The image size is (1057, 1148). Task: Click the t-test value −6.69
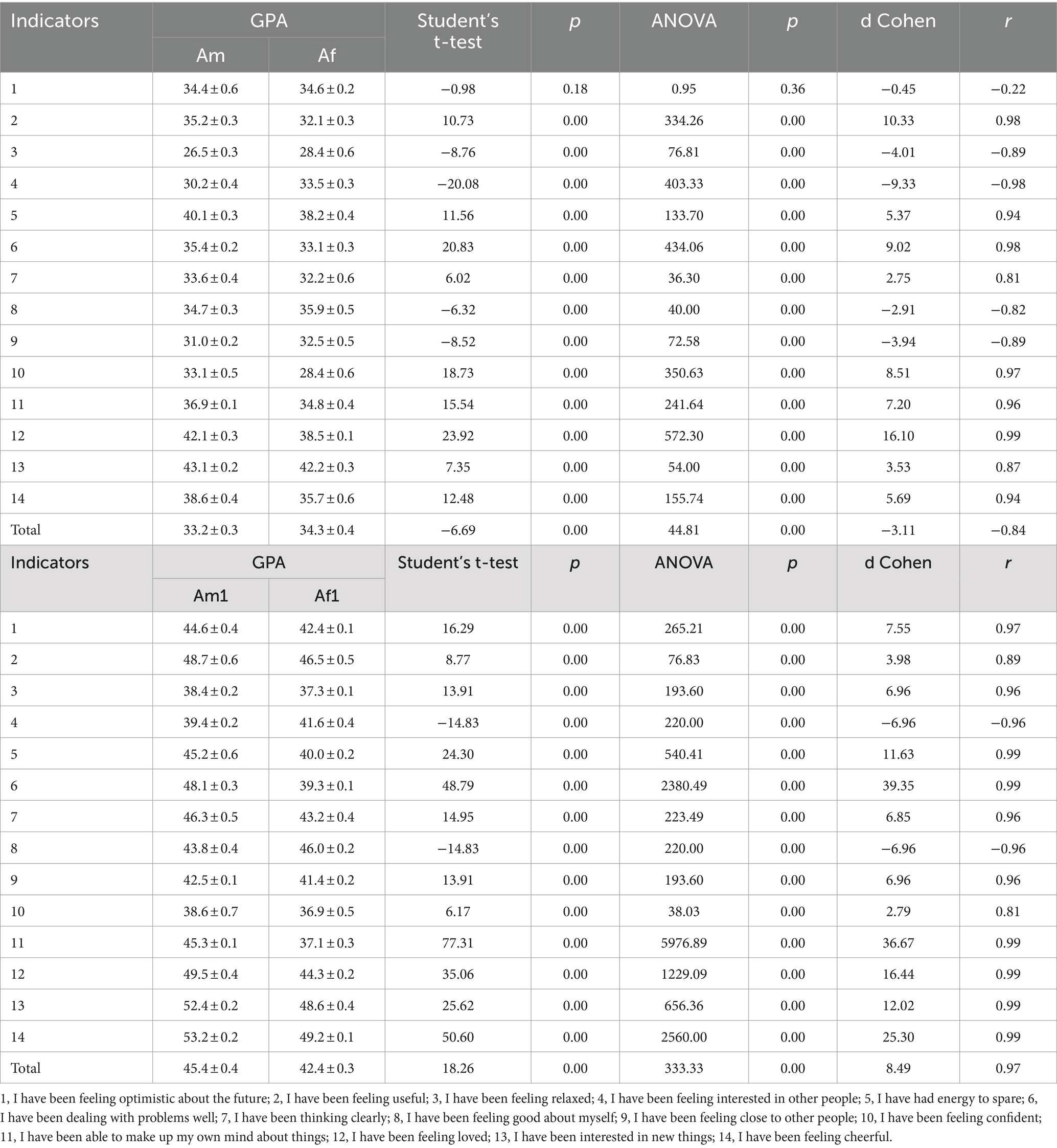pos(457,530)
